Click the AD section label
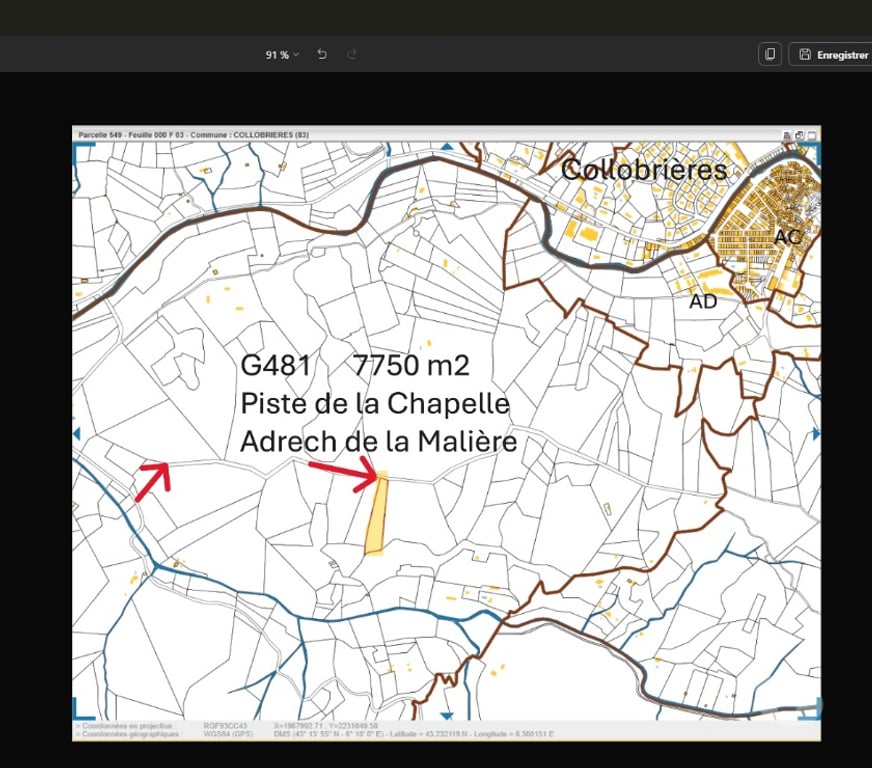The image size is (872, 768). [x=703, y=301]
